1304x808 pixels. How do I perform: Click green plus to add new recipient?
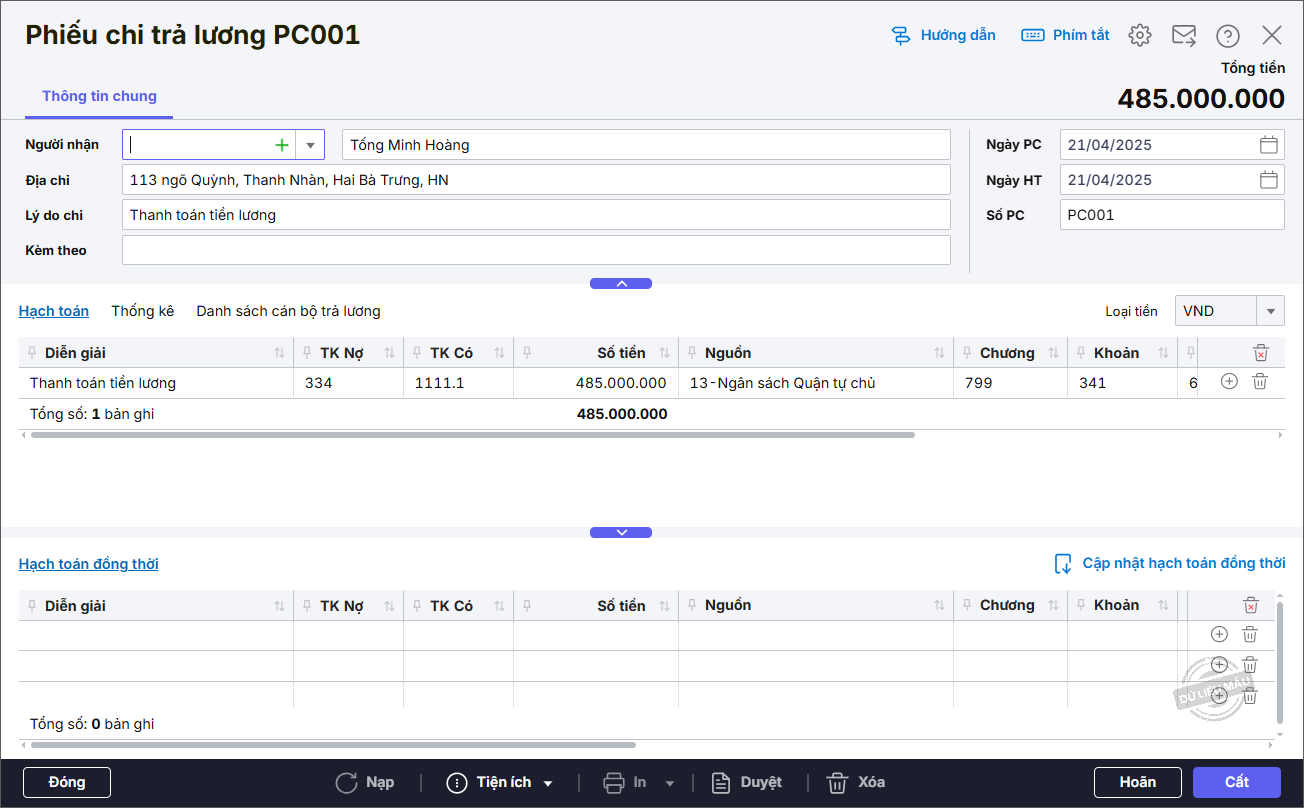point(282,145)
